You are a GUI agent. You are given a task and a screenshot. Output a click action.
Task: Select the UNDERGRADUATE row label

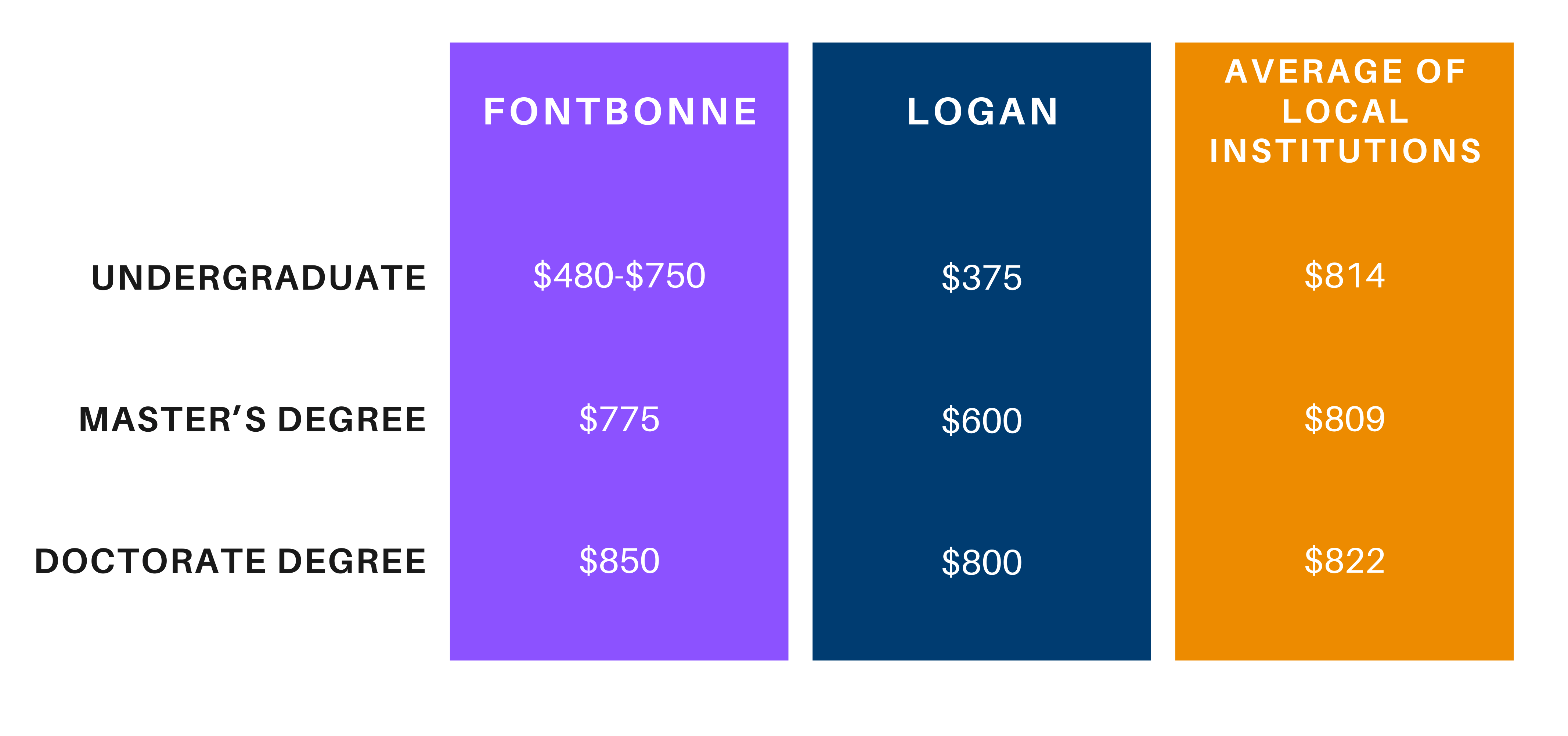(x=259, y=278)
